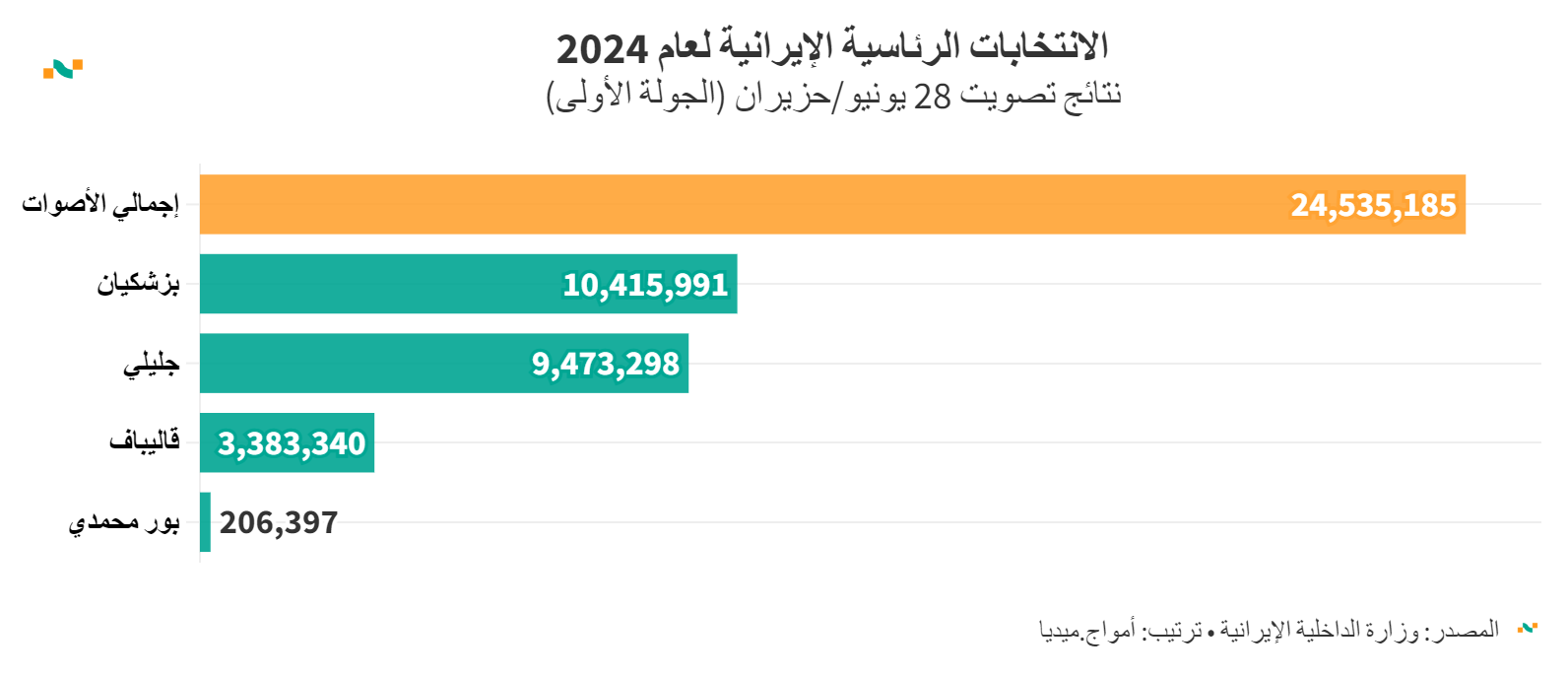Click the 3,383,340 value label

292,443
